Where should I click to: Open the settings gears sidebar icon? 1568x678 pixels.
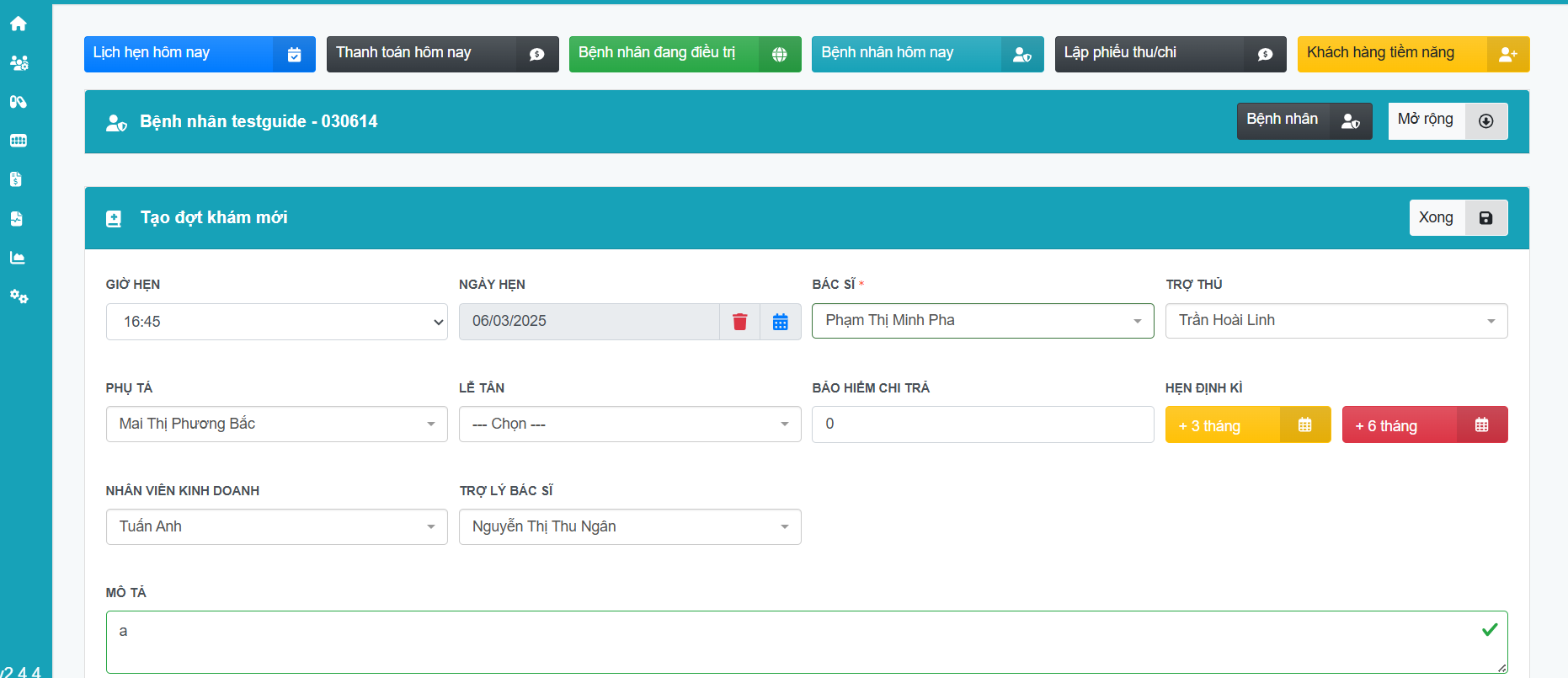[x=19, y=296]
